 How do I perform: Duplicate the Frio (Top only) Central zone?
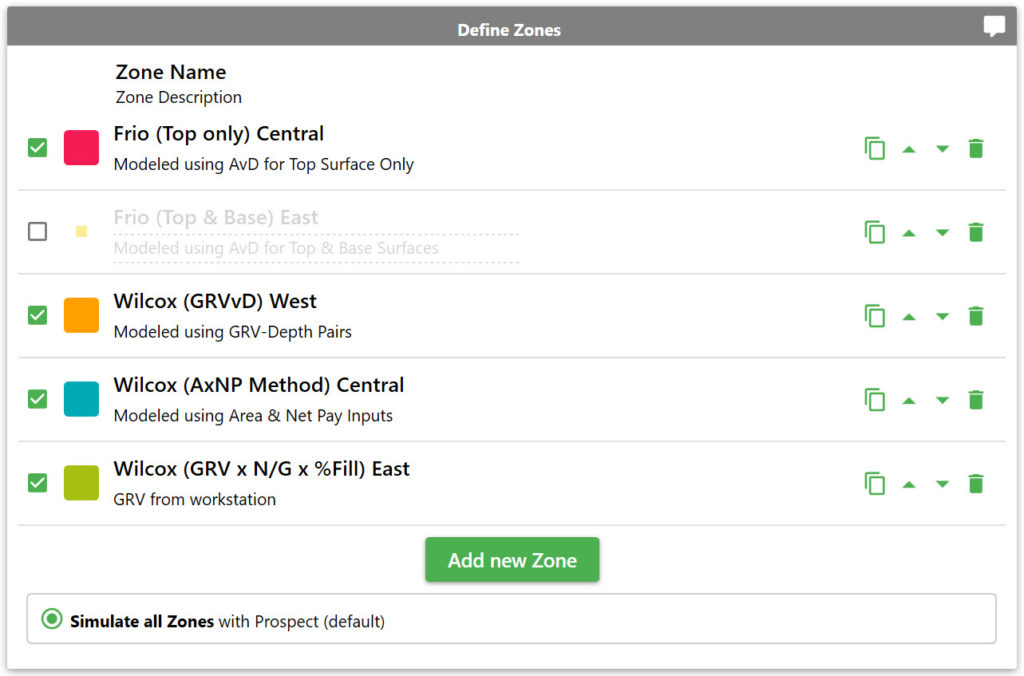[874, 148]
